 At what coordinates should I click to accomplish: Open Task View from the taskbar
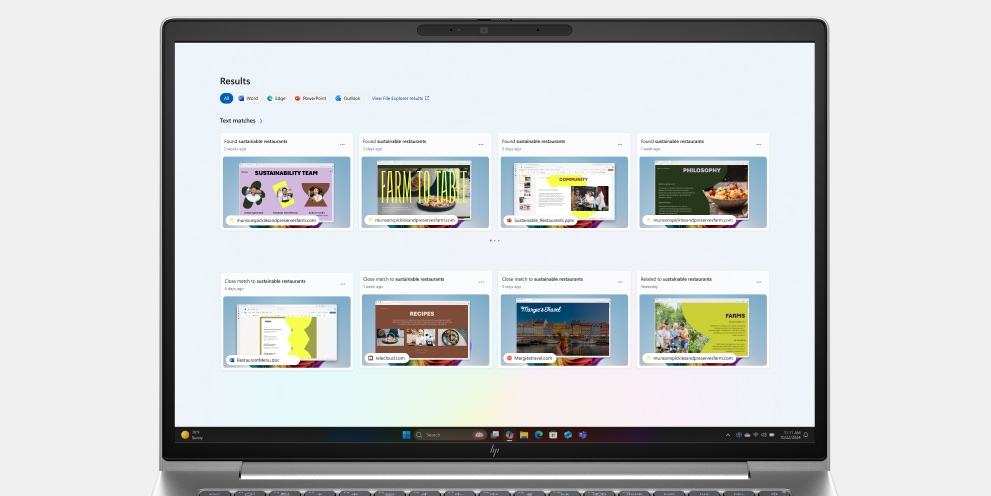[x=495, y=435]
